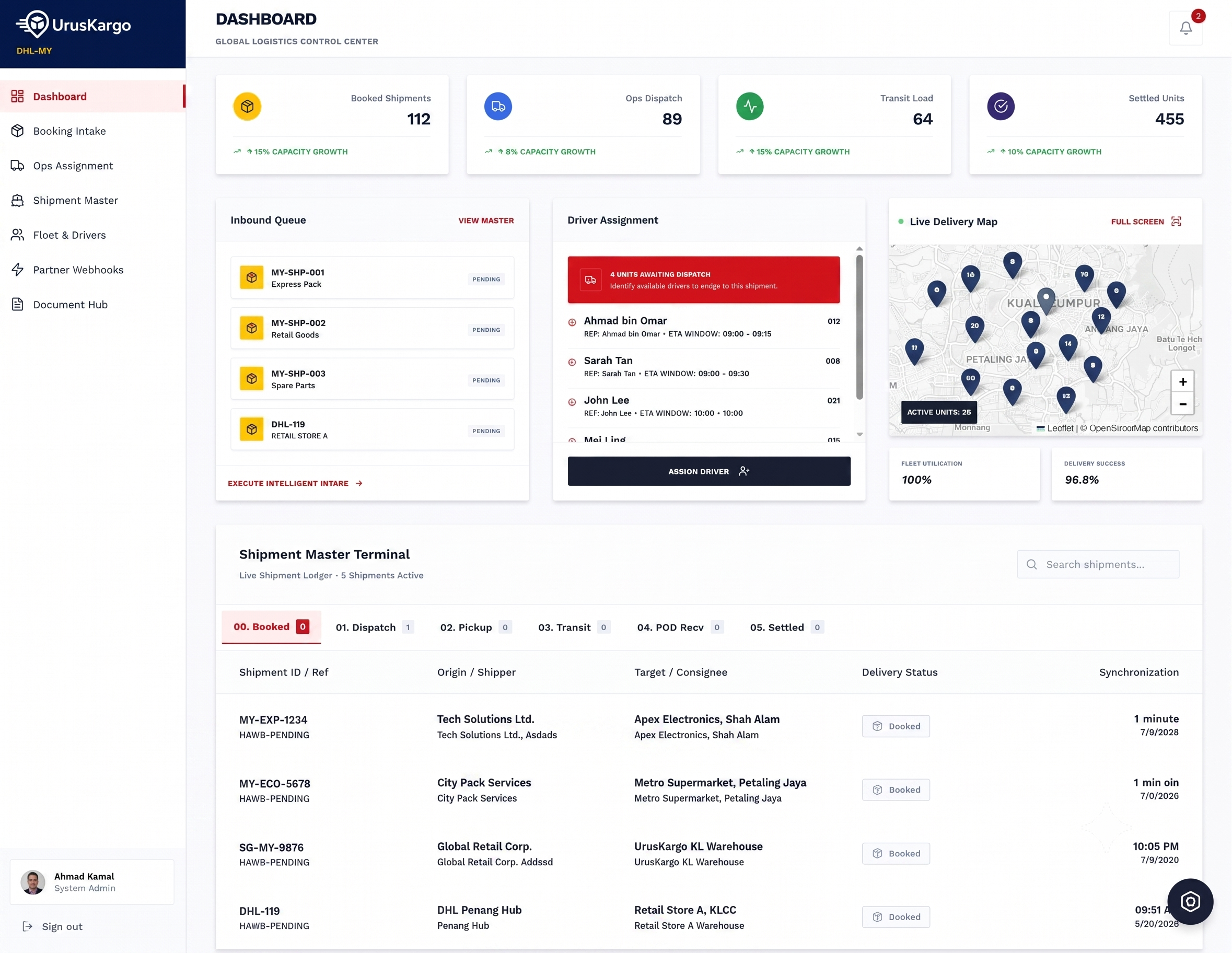
Task: Click the UrusKargo logo
Action: [73, 25]
